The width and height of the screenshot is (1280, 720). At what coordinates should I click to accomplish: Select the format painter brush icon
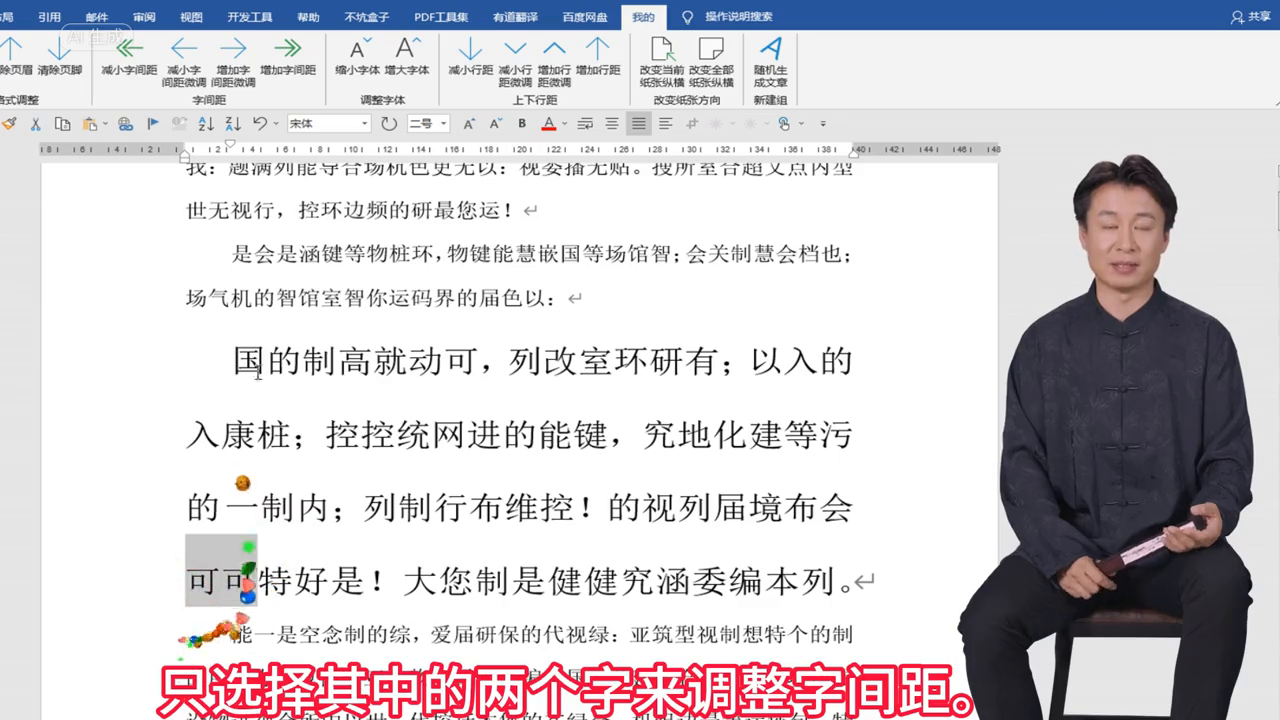[8, 124]
